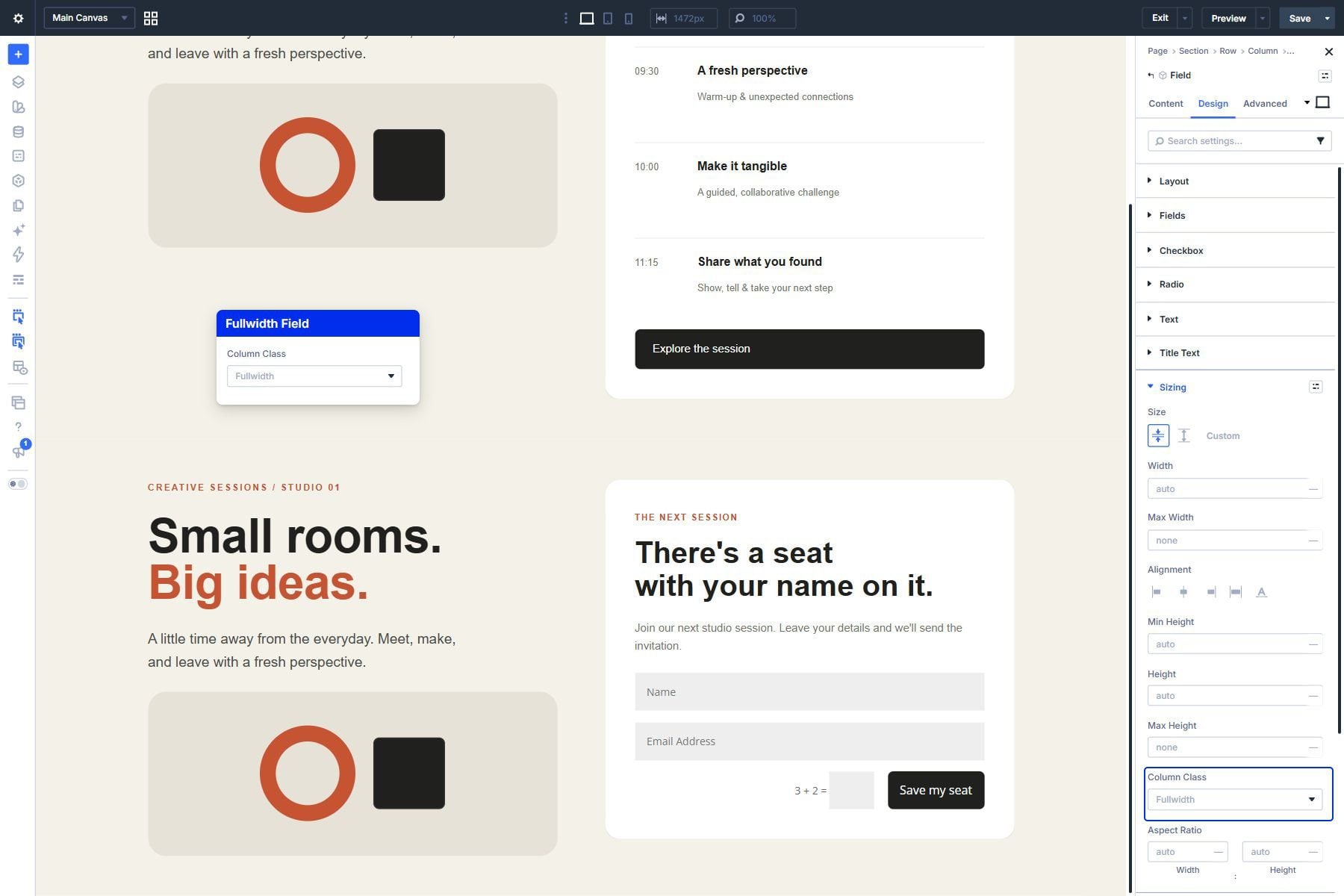Open the Column Class dropdown in the settings panel
Image resolution: width=1344 pixels, height=896 pixels.
(x=1235, y=800)
